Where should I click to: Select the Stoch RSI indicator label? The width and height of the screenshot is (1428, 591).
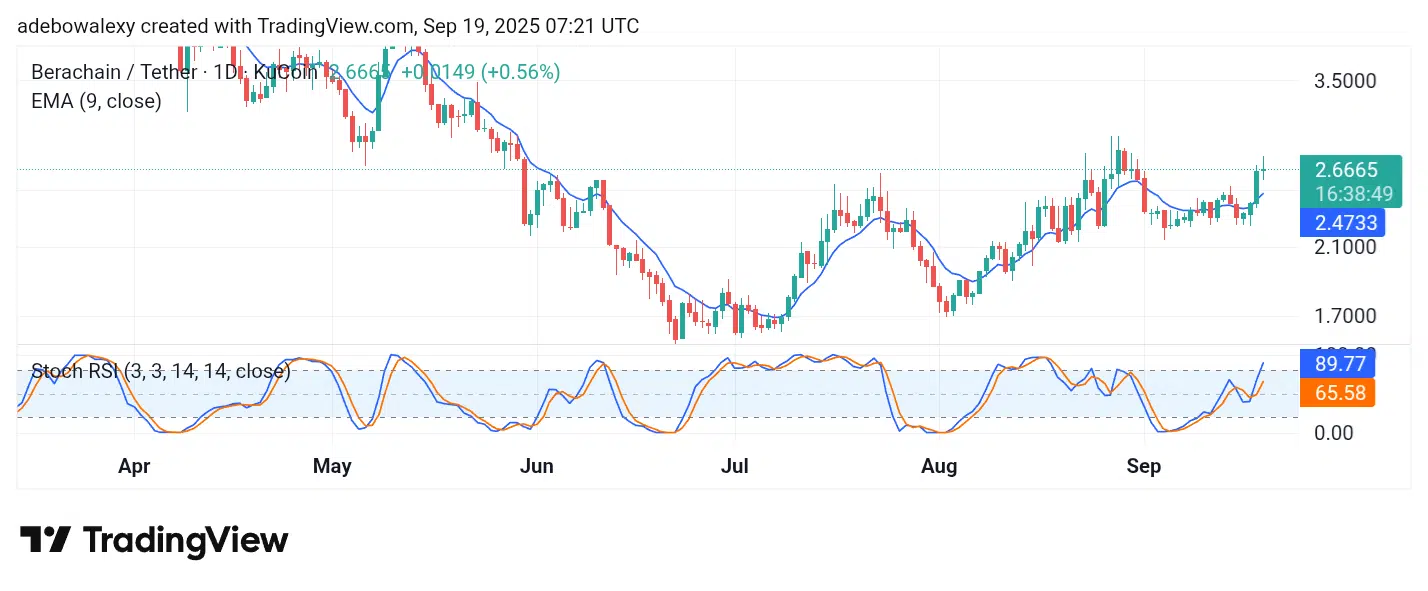point(161,372)
